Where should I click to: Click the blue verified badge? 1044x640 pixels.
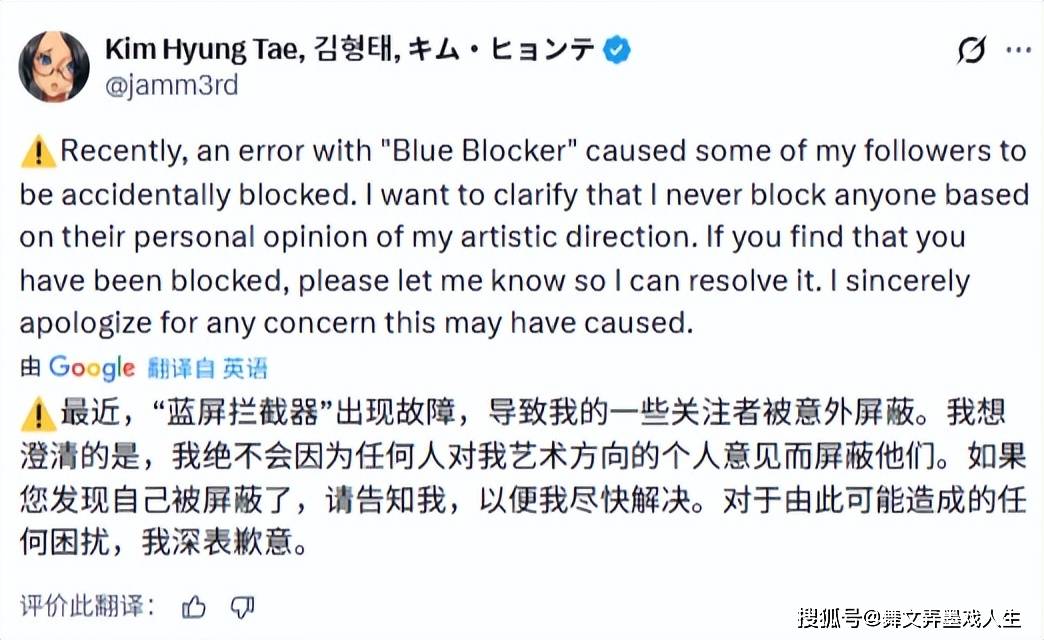point(617,49)
